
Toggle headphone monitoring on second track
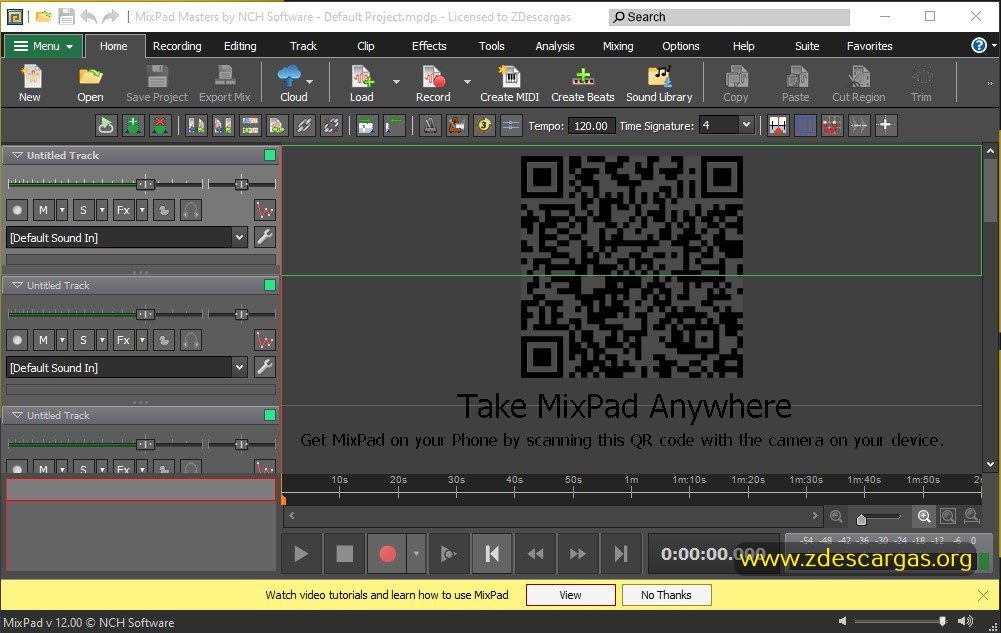click(191, 340)
